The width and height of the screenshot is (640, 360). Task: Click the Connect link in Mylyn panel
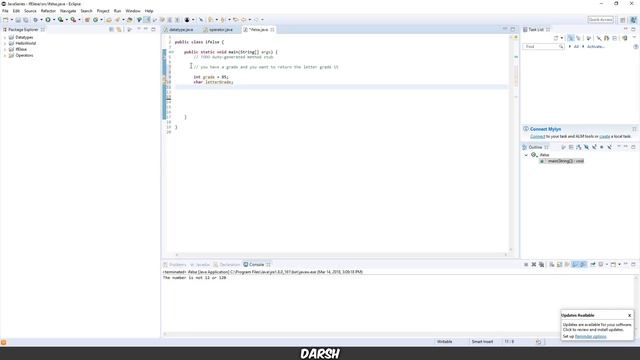point(537,136)
